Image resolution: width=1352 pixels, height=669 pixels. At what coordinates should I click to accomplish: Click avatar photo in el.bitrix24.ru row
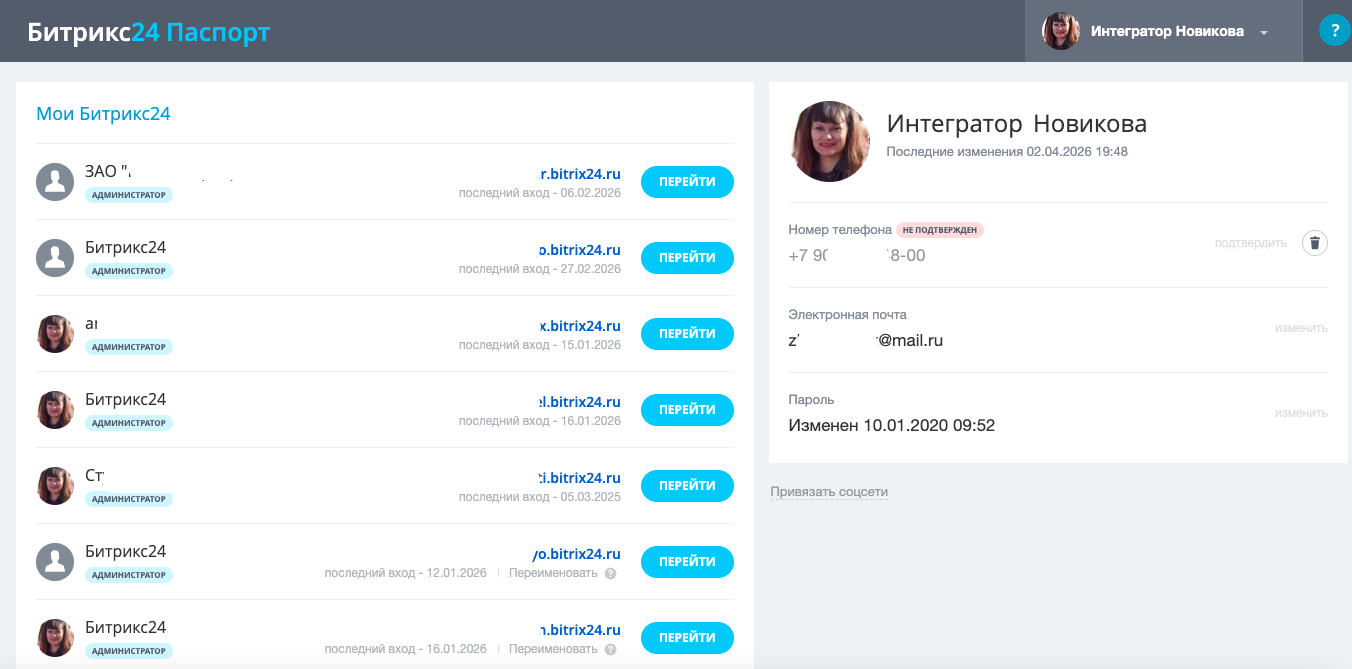(55, 410)
